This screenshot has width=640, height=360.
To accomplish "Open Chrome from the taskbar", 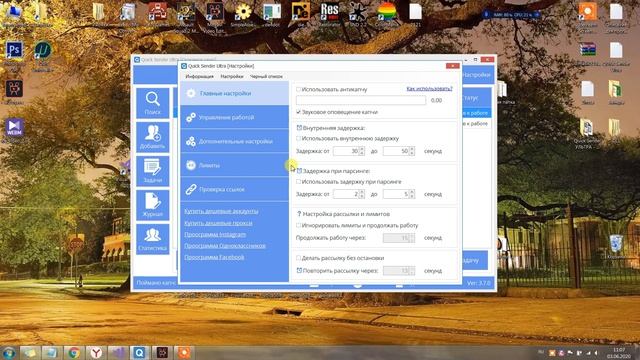I will point(74,353).
